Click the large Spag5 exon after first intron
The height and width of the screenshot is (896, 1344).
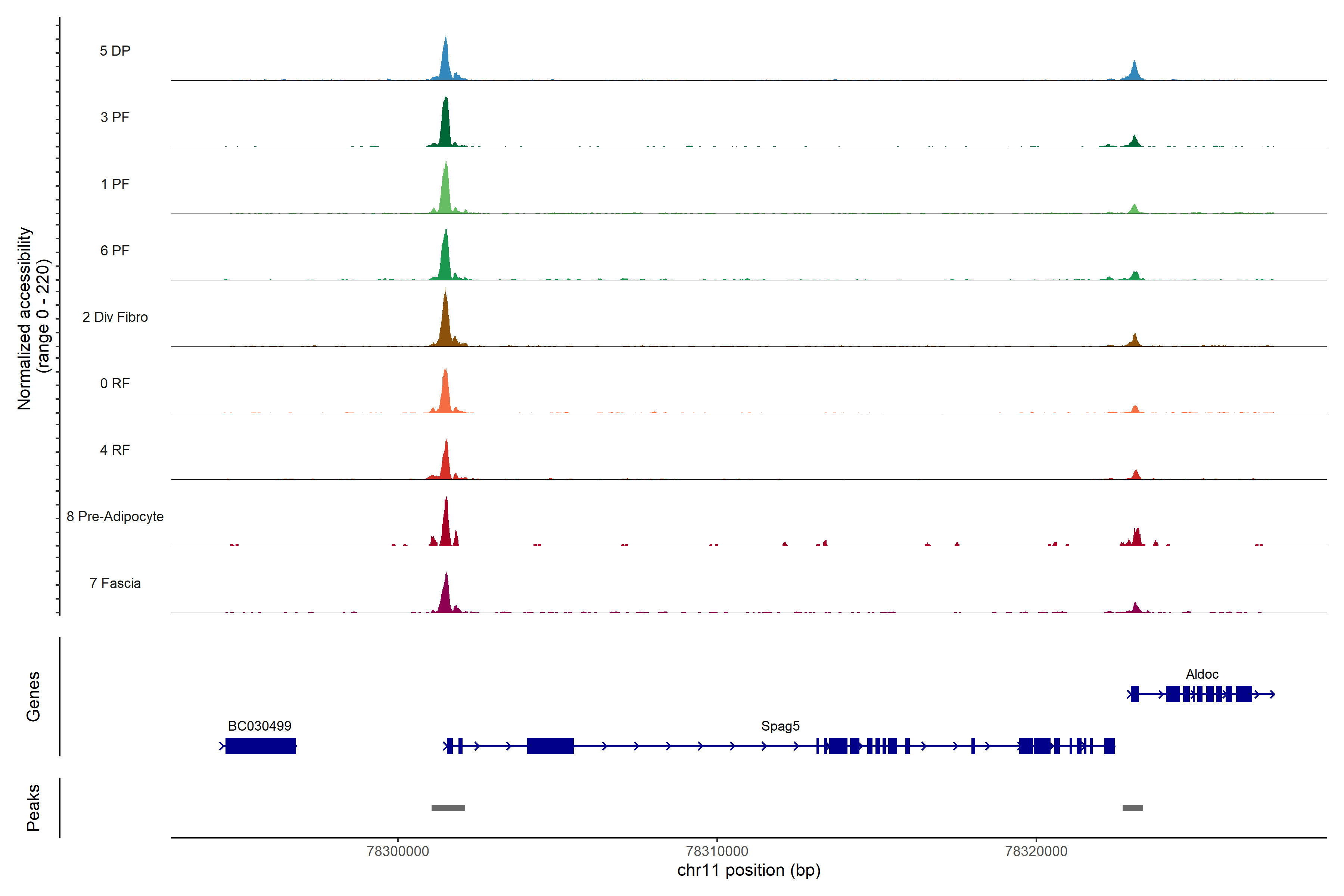[550, 746]
